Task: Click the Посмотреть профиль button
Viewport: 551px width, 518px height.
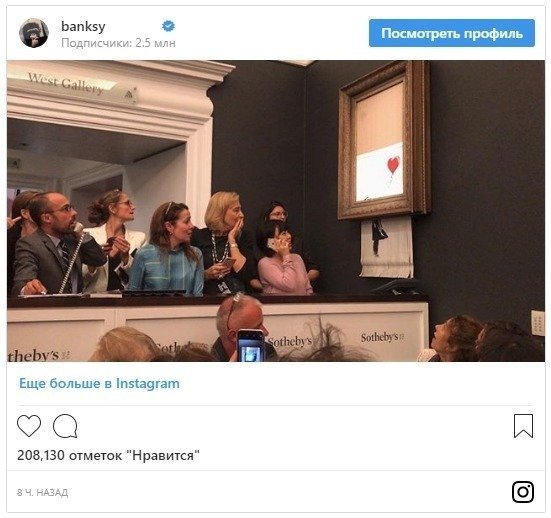Action: coord(452,33)
